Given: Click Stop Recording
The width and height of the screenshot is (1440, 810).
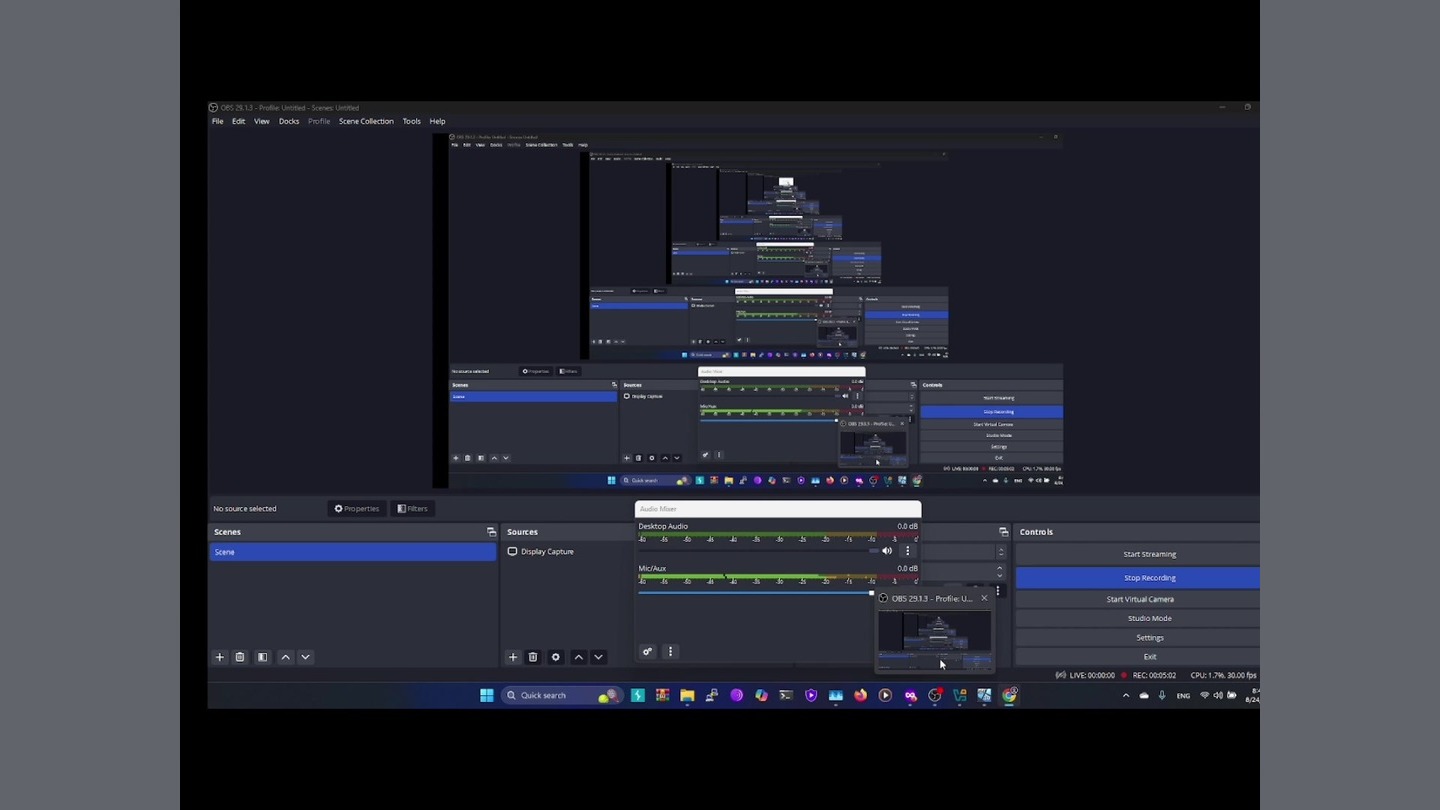Looking at the screenshot, I should (1138, 578).
